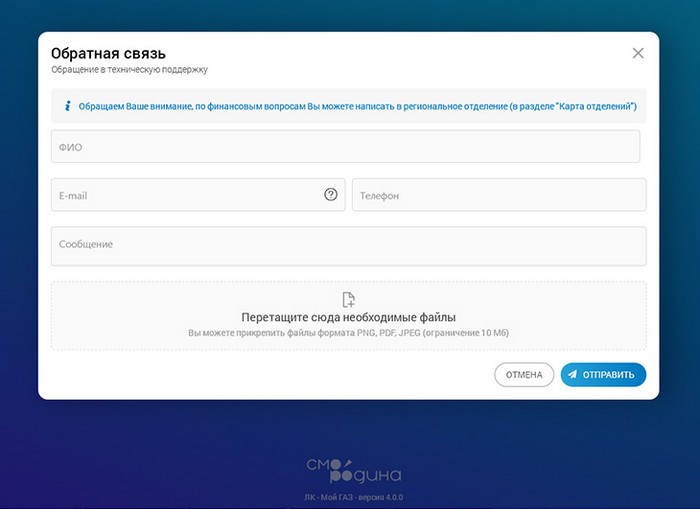Open the E-mail help question mark
Screen dimensions: 700x509
pyautogui.click(x=331, y=194)
